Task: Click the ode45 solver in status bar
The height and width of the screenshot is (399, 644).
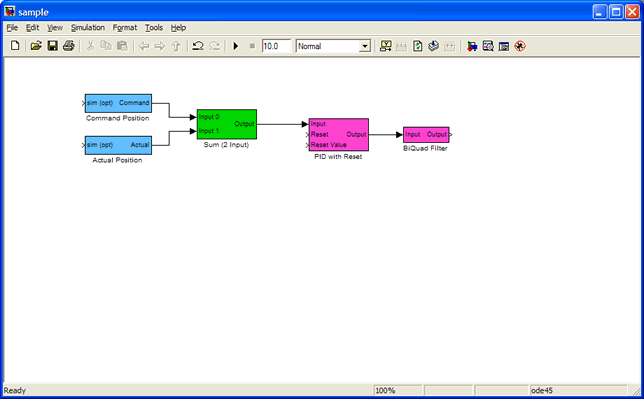Action: pyautogui.click(x=542, y=390)
